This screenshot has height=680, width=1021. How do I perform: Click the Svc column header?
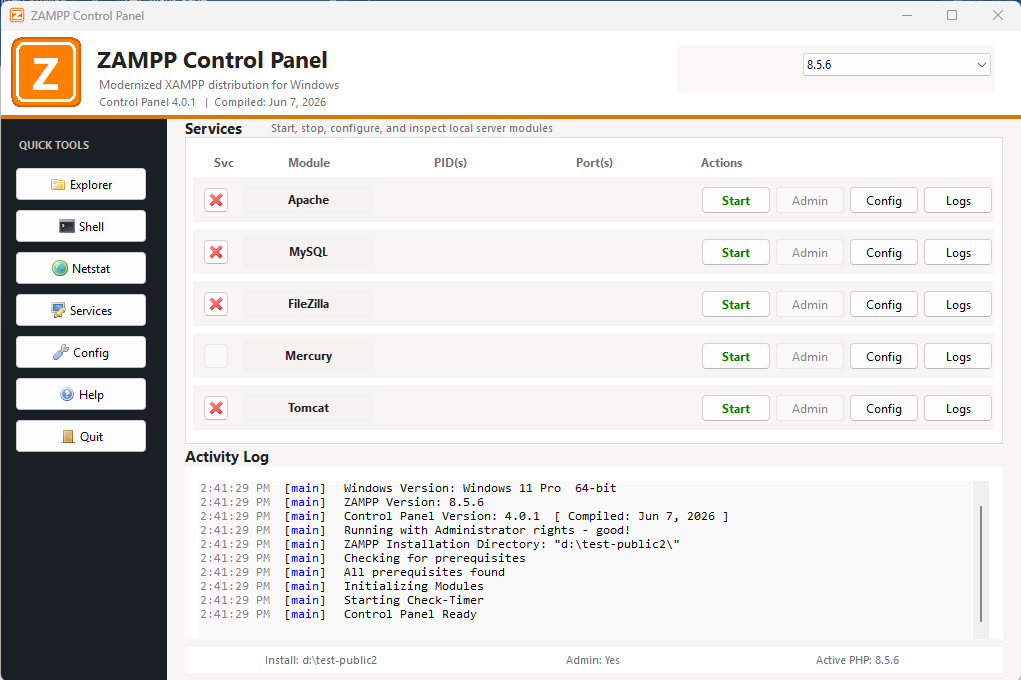coord(224,163)
